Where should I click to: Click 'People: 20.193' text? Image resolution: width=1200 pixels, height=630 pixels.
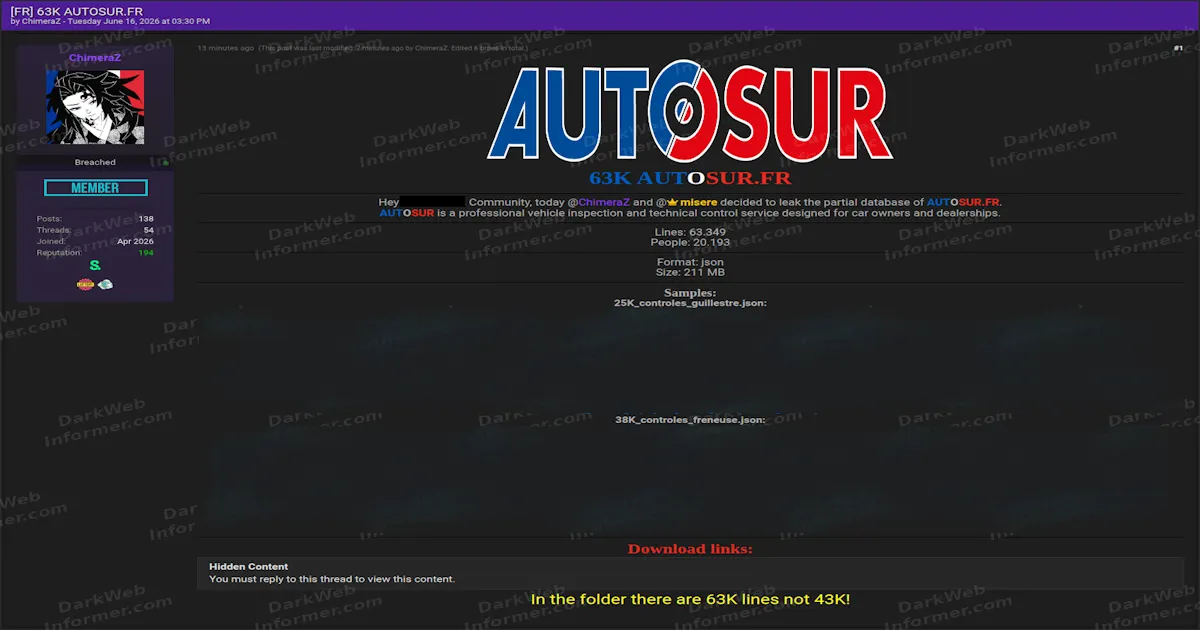tap(690, 242)
